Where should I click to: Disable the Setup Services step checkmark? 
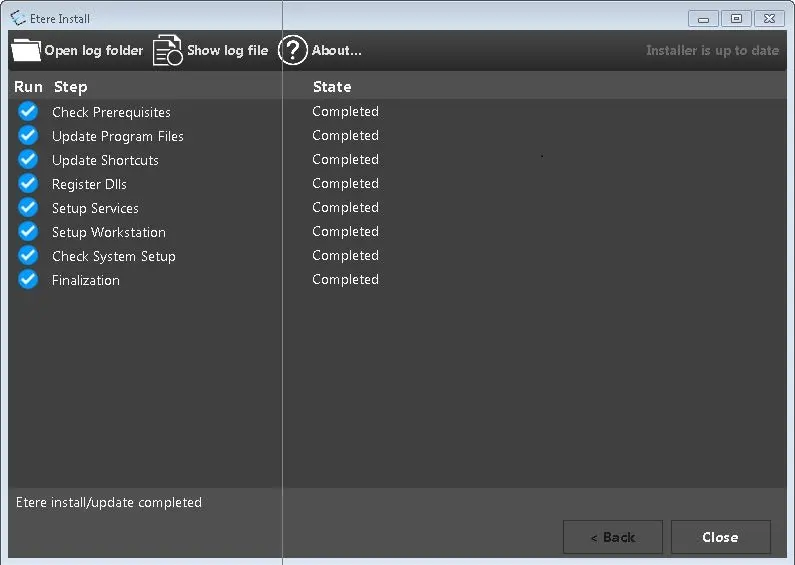[x=28, y=208]
